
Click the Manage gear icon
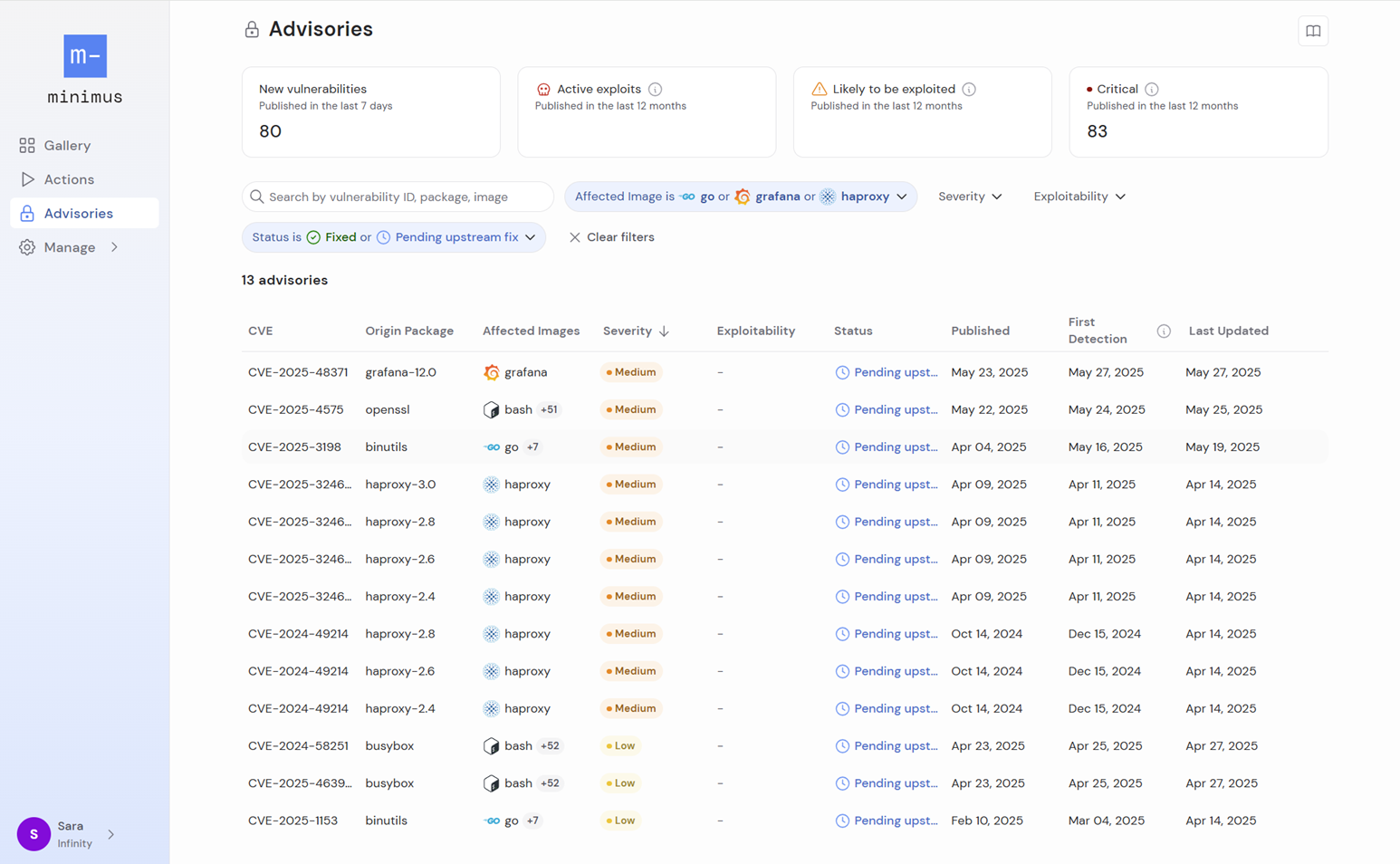[27, 247]
